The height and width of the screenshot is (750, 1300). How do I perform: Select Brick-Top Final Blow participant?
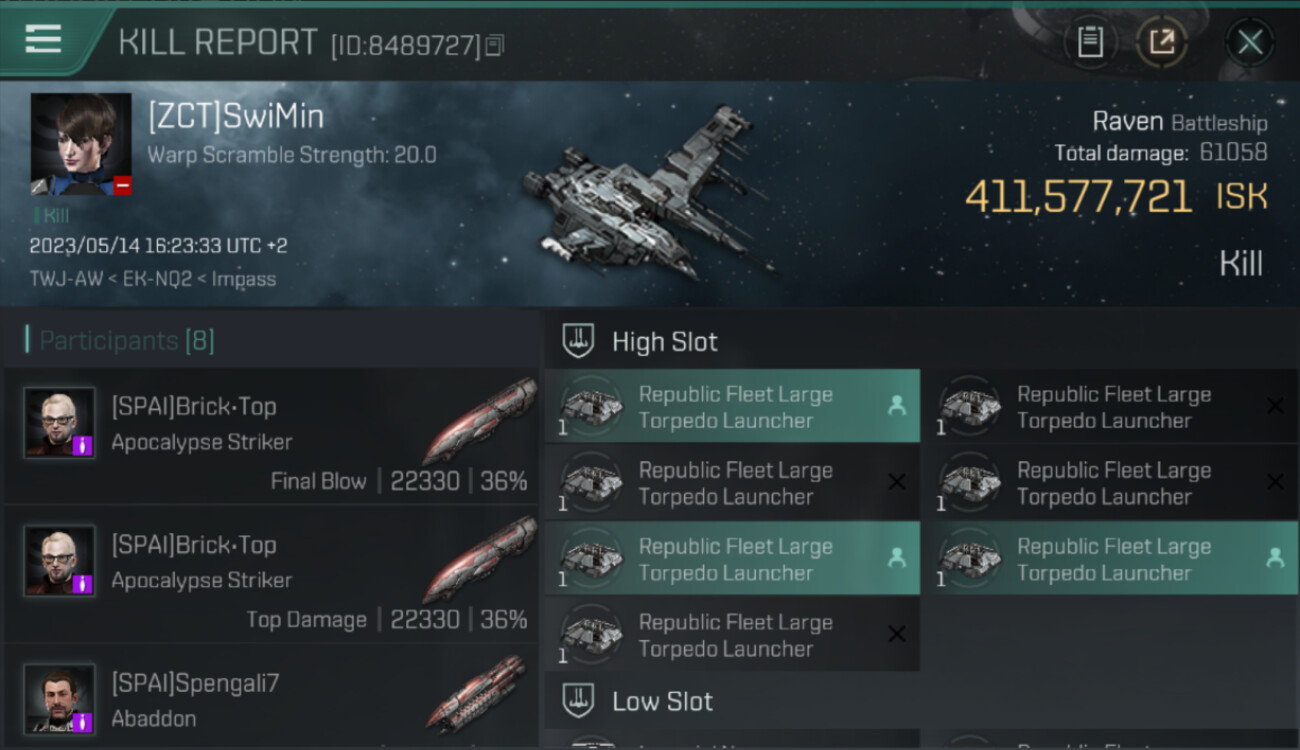[x=270, y=435]
